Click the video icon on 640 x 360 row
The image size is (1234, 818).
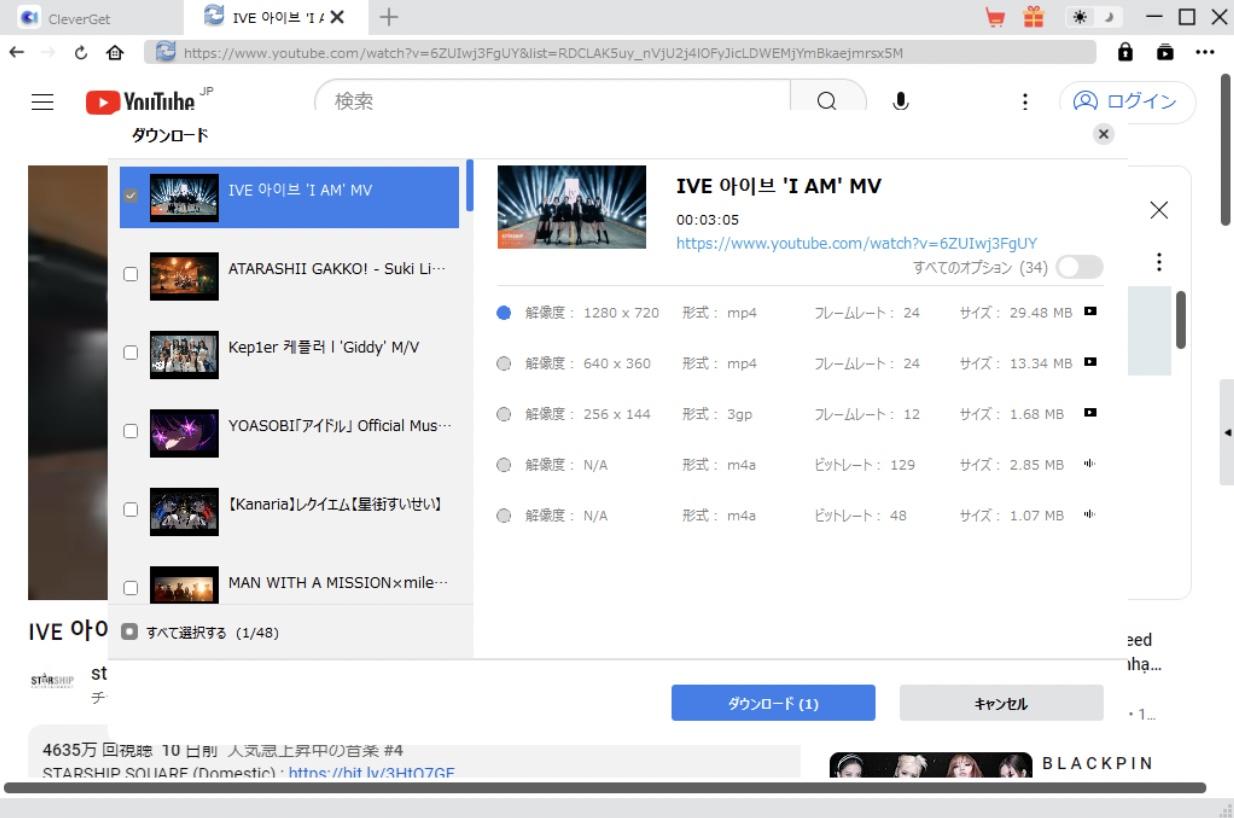click(1090, 362)
